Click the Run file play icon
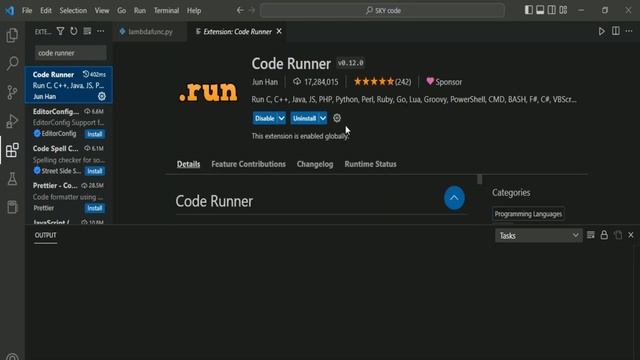 [x=602, y=31]
